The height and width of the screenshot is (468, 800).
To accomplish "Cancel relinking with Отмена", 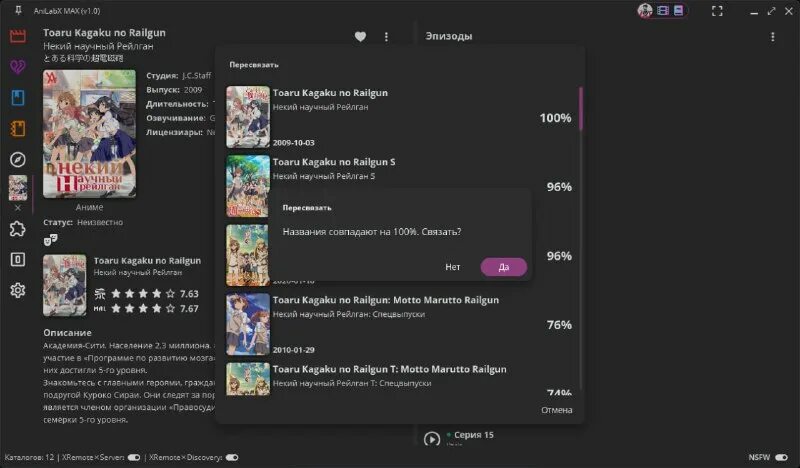I will (557, 410).
